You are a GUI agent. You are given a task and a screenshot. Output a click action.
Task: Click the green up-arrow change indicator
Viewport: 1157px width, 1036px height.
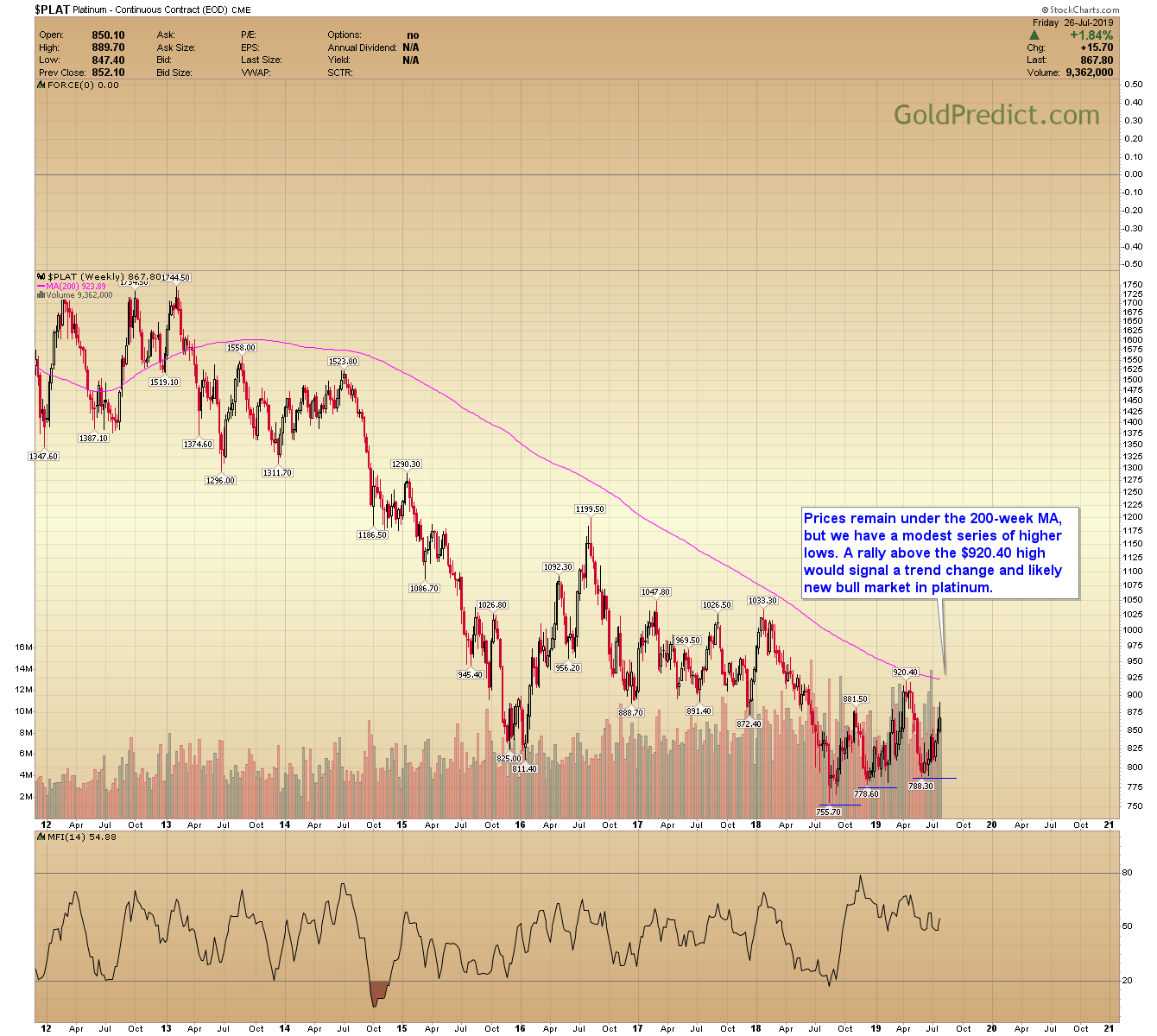[1035, 35]
